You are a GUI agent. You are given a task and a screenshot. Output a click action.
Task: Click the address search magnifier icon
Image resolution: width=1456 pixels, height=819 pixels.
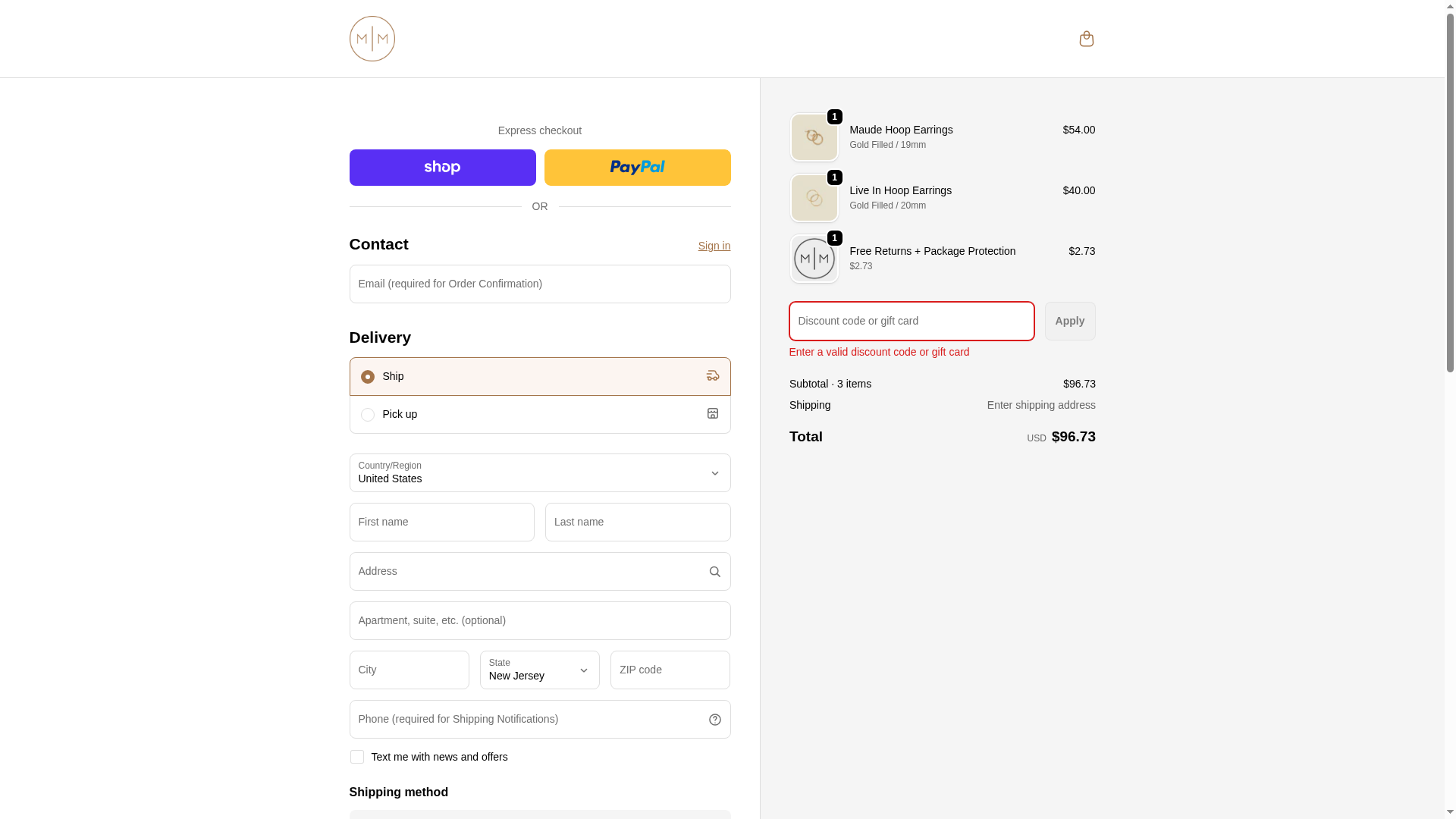click(x=714, y=572)
